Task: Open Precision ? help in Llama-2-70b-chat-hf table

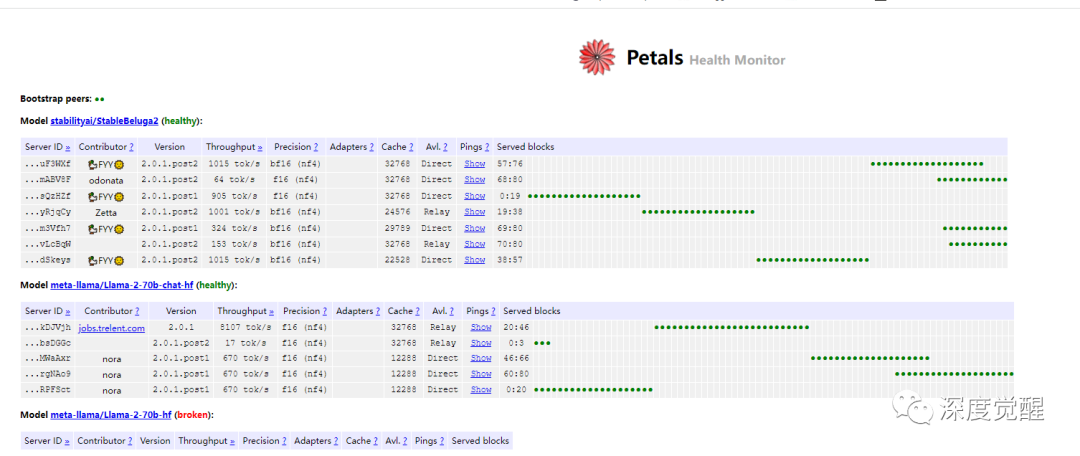Action: pyautogui.click(x=324, y=311)
